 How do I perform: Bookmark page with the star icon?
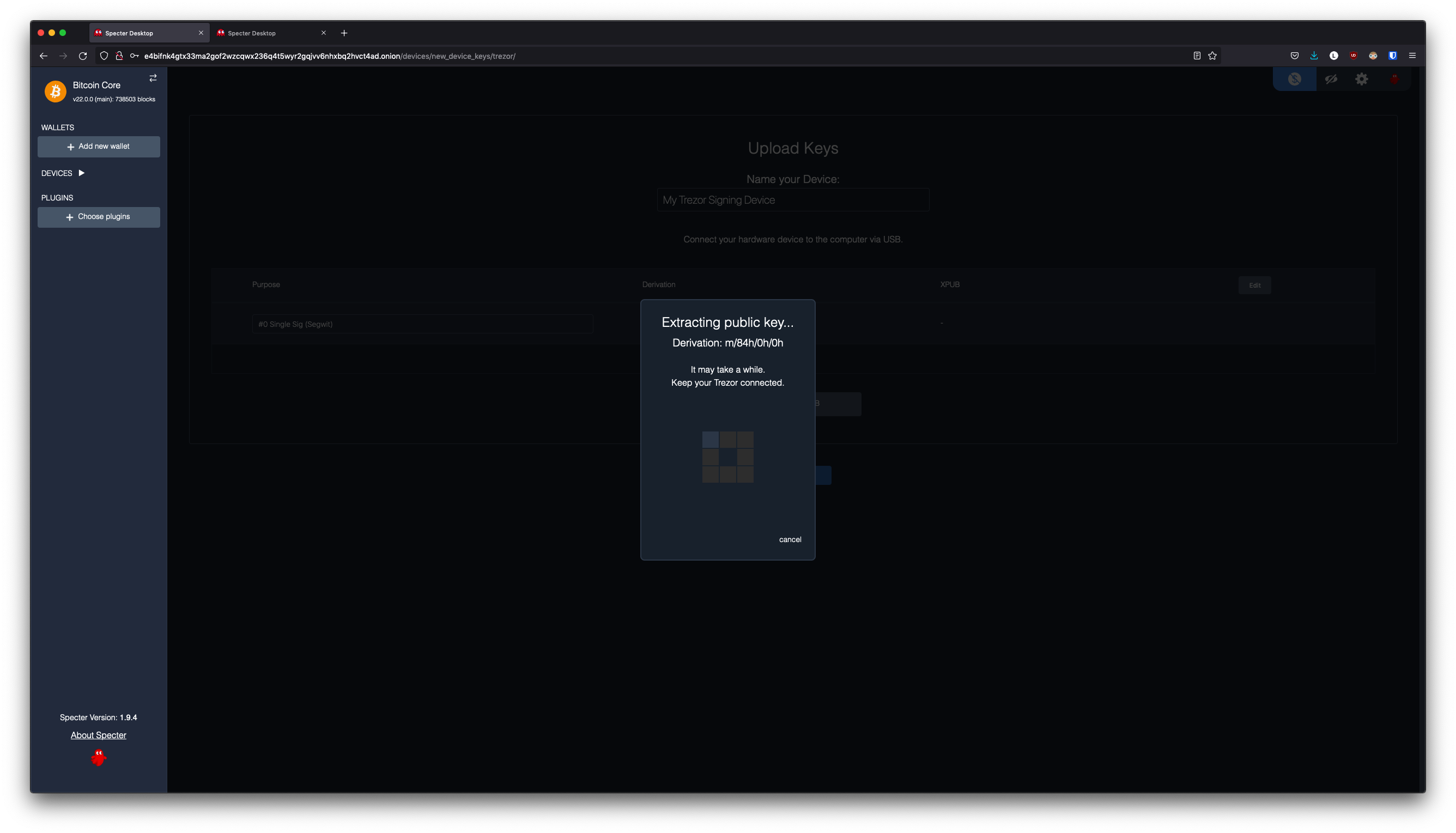pyautogui.click(x=1212, y=56)
